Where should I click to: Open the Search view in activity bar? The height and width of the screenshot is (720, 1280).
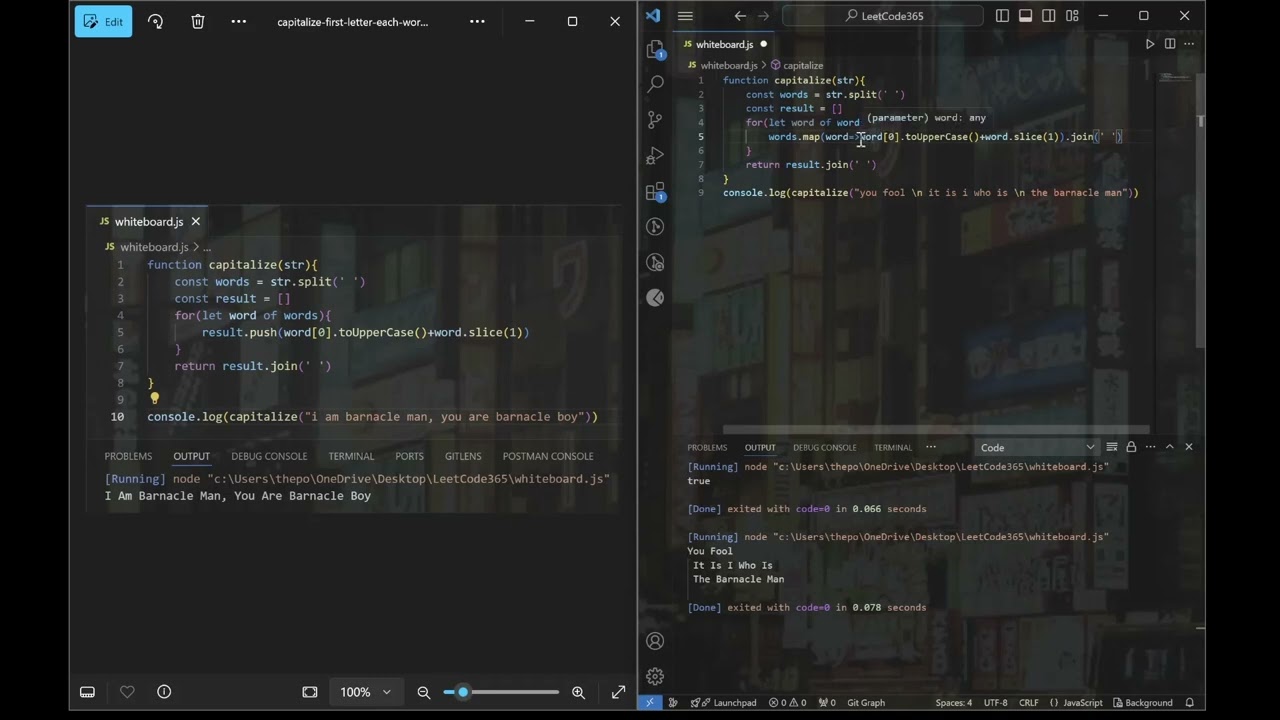pyautogui.click(x=655, y=84)
